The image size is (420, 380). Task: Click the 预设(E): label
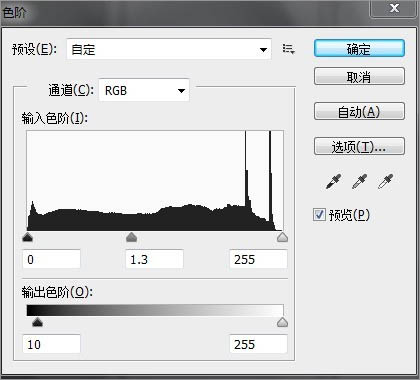[x=35, y=49]
